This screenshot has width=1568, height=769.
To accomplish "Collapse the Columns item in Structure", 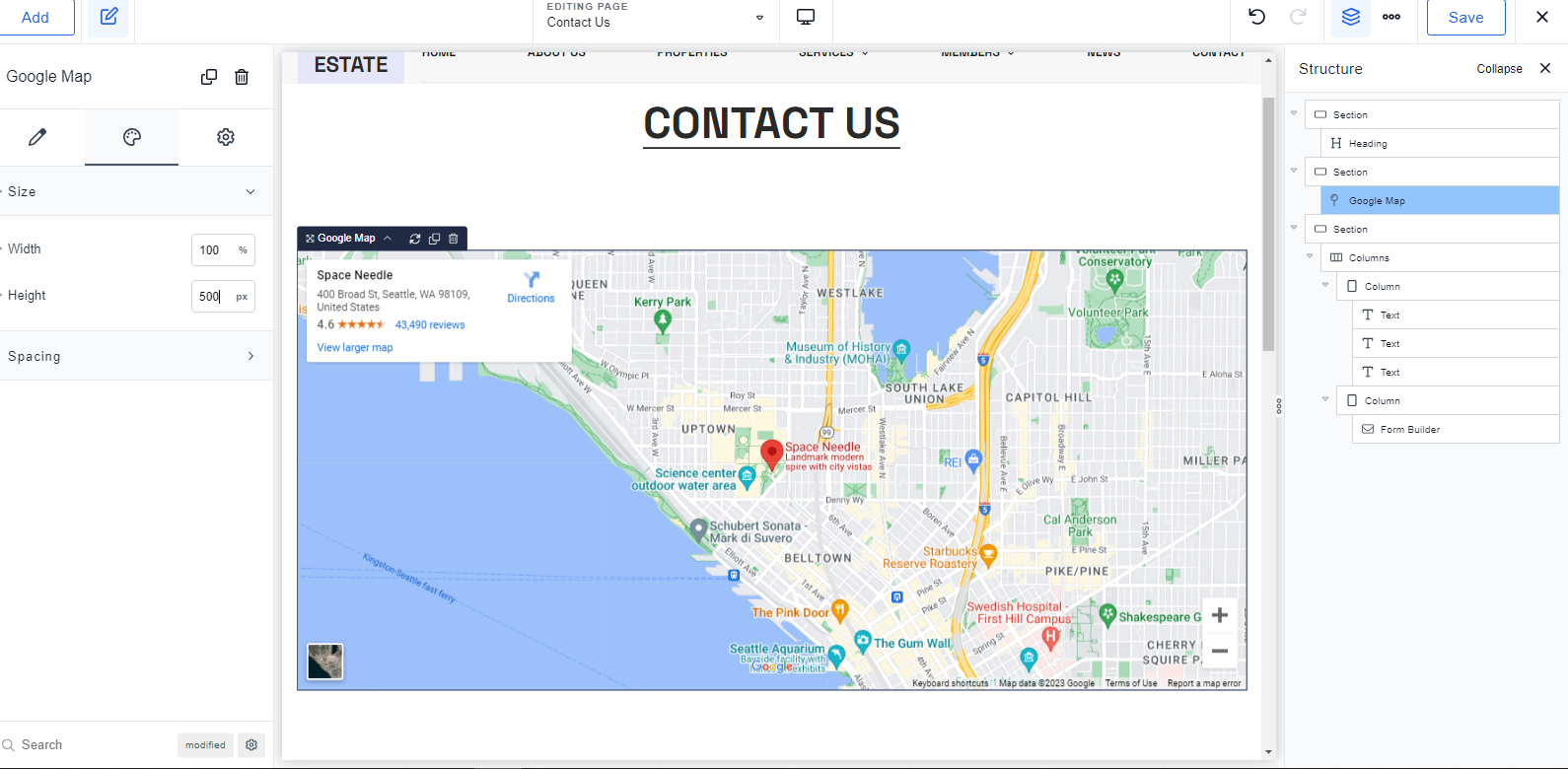I will point(1310,256).
